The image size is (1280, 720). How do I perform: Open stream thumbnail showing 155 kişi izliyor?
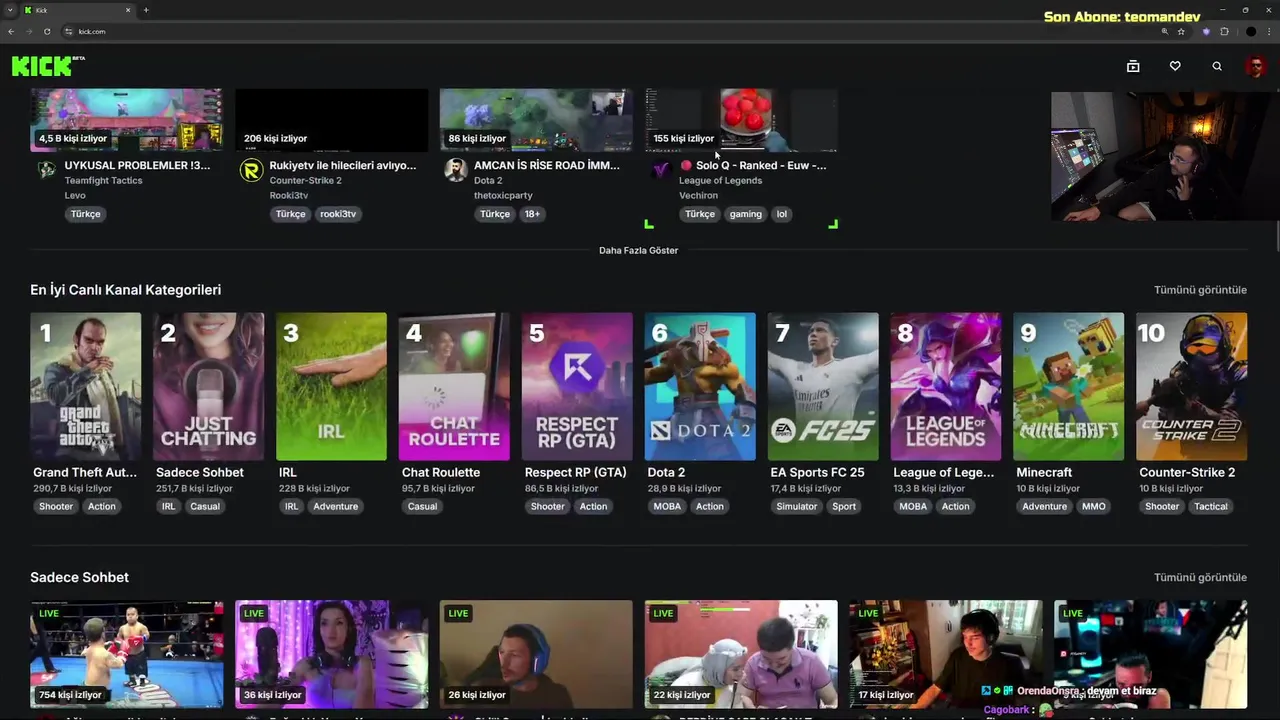pyautogui.click(x=741, y=120)
